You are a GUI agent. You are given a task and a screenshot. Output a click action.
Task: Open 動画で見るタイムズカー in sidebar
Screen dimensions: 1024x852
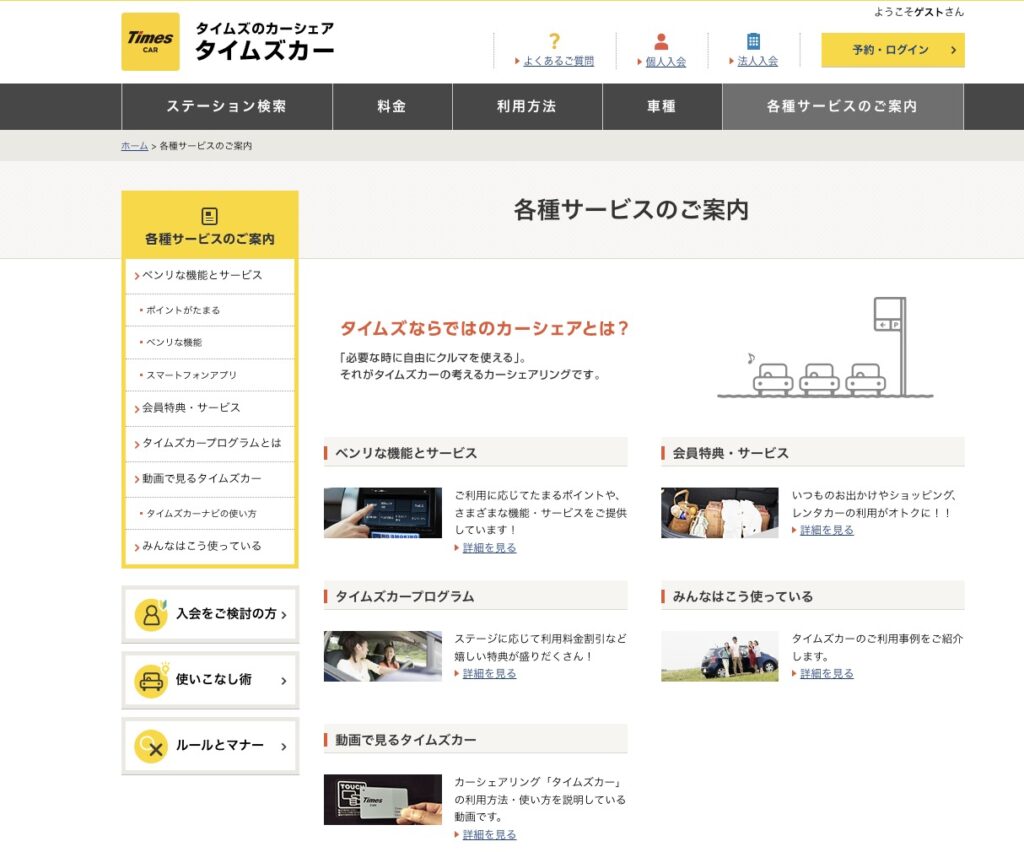click(210, 479)
